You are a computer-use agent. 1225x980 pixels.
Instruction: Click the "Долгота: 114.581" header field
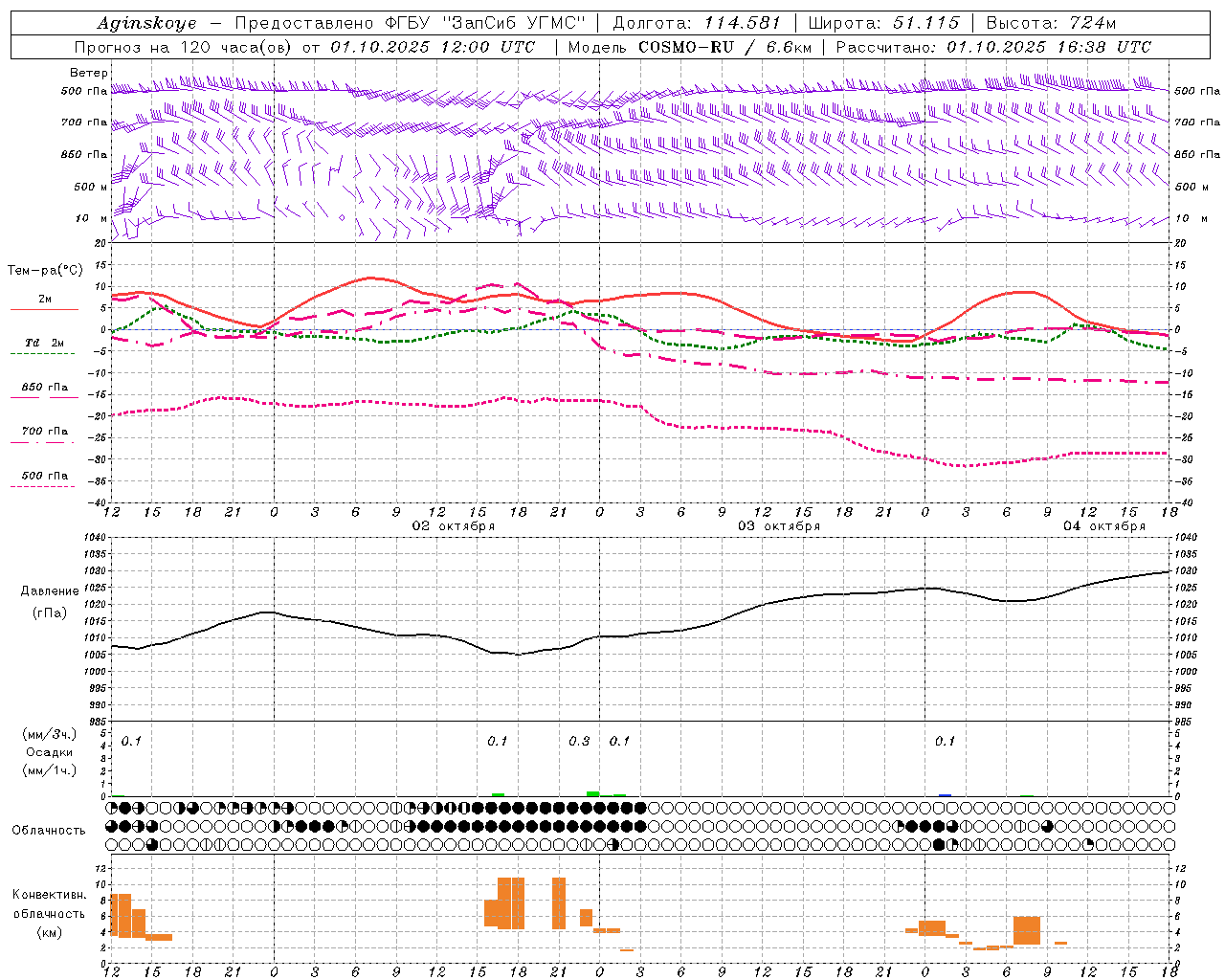tap(697, 23)
